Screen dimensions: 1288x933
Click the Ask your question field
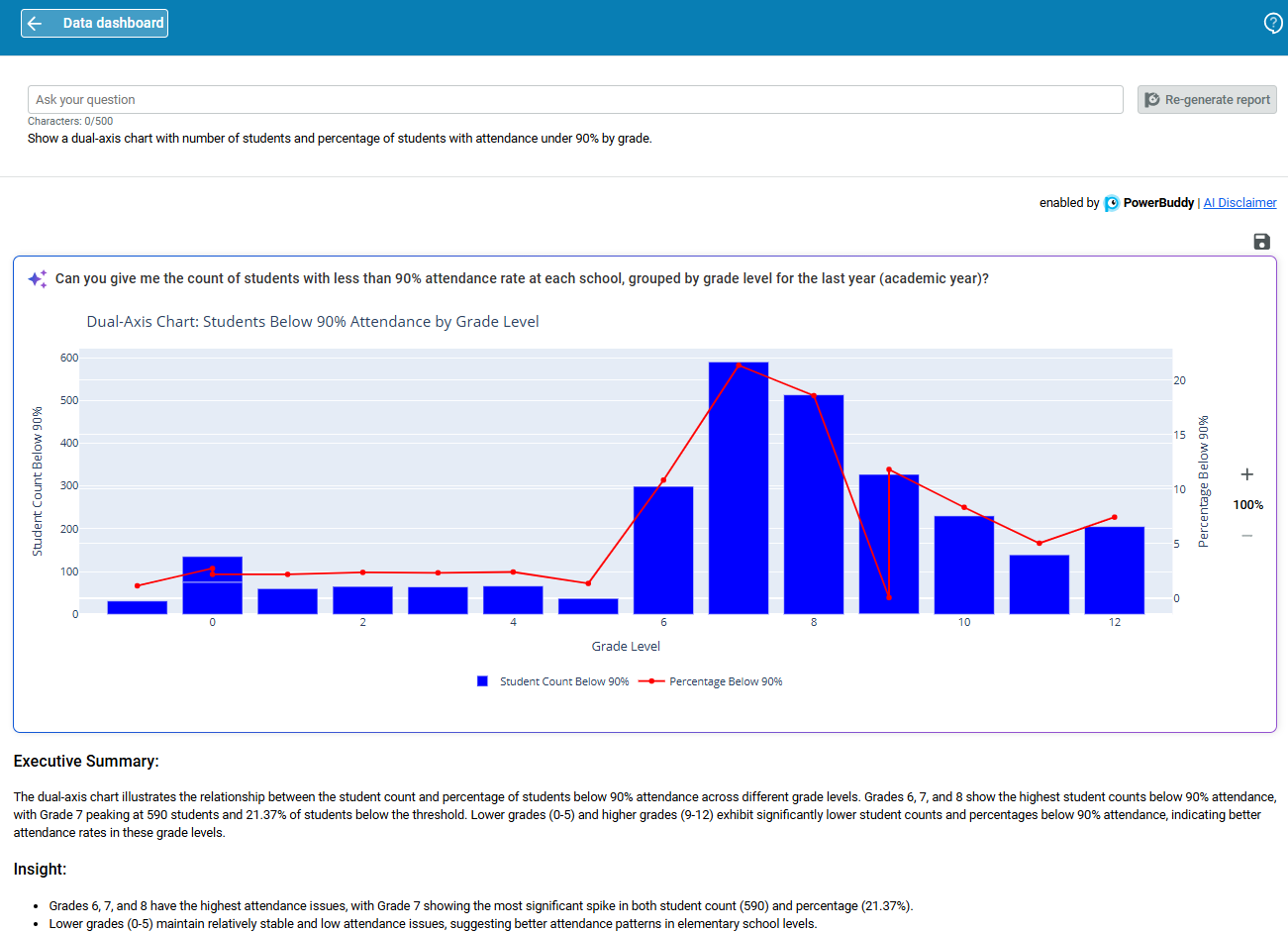coord(574,100)
